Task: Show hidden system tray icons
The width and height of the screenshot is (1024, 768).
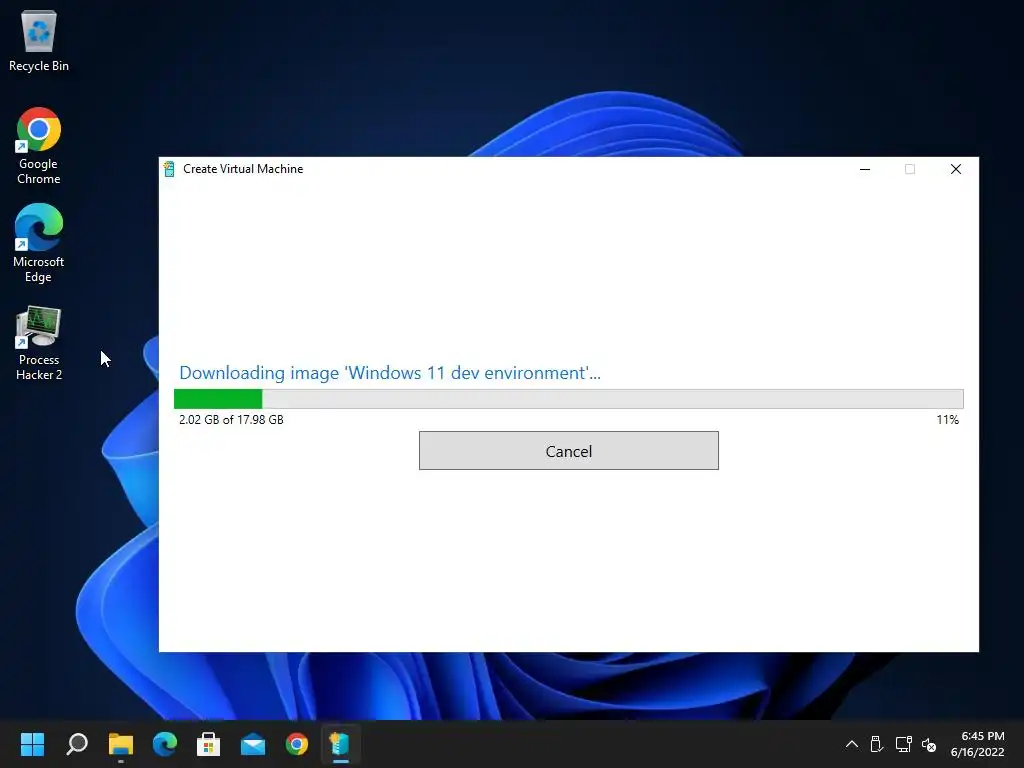Action: point(852,744)
